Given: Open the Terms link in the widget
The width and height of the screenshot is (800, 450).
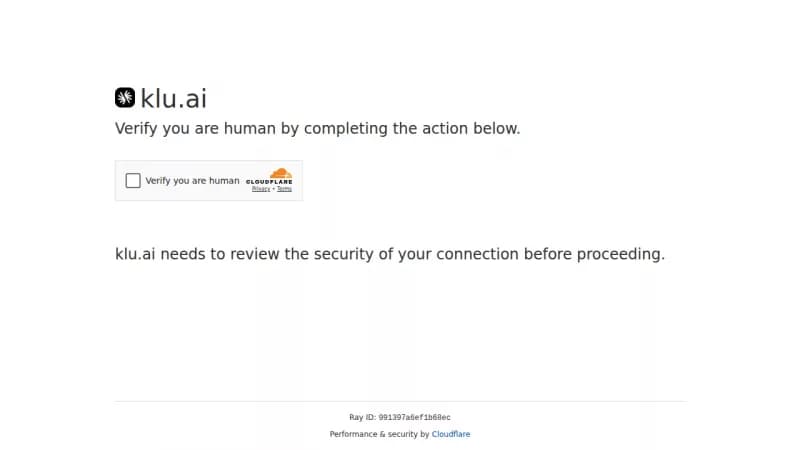Looking at the screenshot, I should [x=284, y=189].
